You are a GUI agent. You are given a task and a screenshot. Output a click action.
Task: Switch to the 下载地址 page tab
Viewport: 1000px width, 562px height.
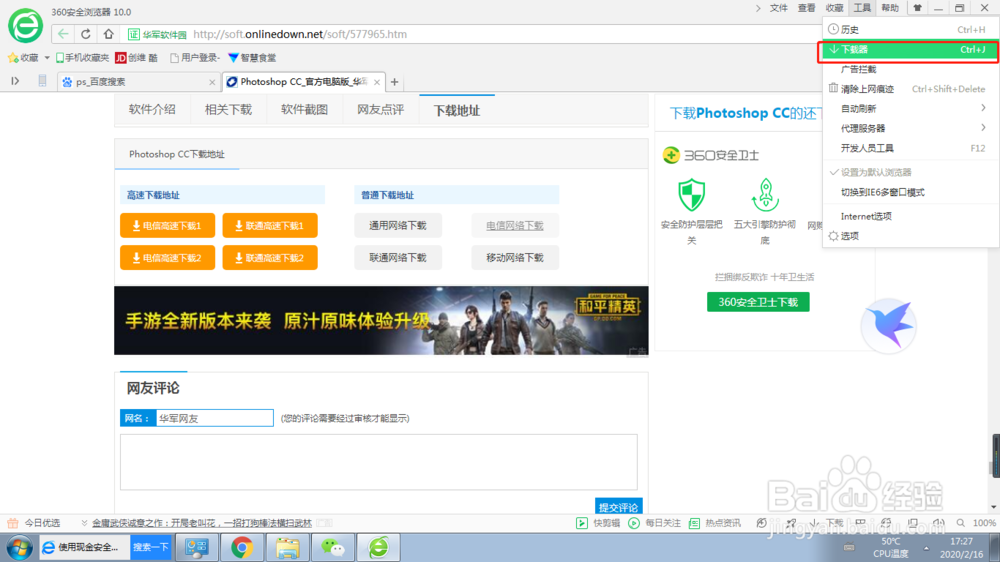[x=457, y=110]
